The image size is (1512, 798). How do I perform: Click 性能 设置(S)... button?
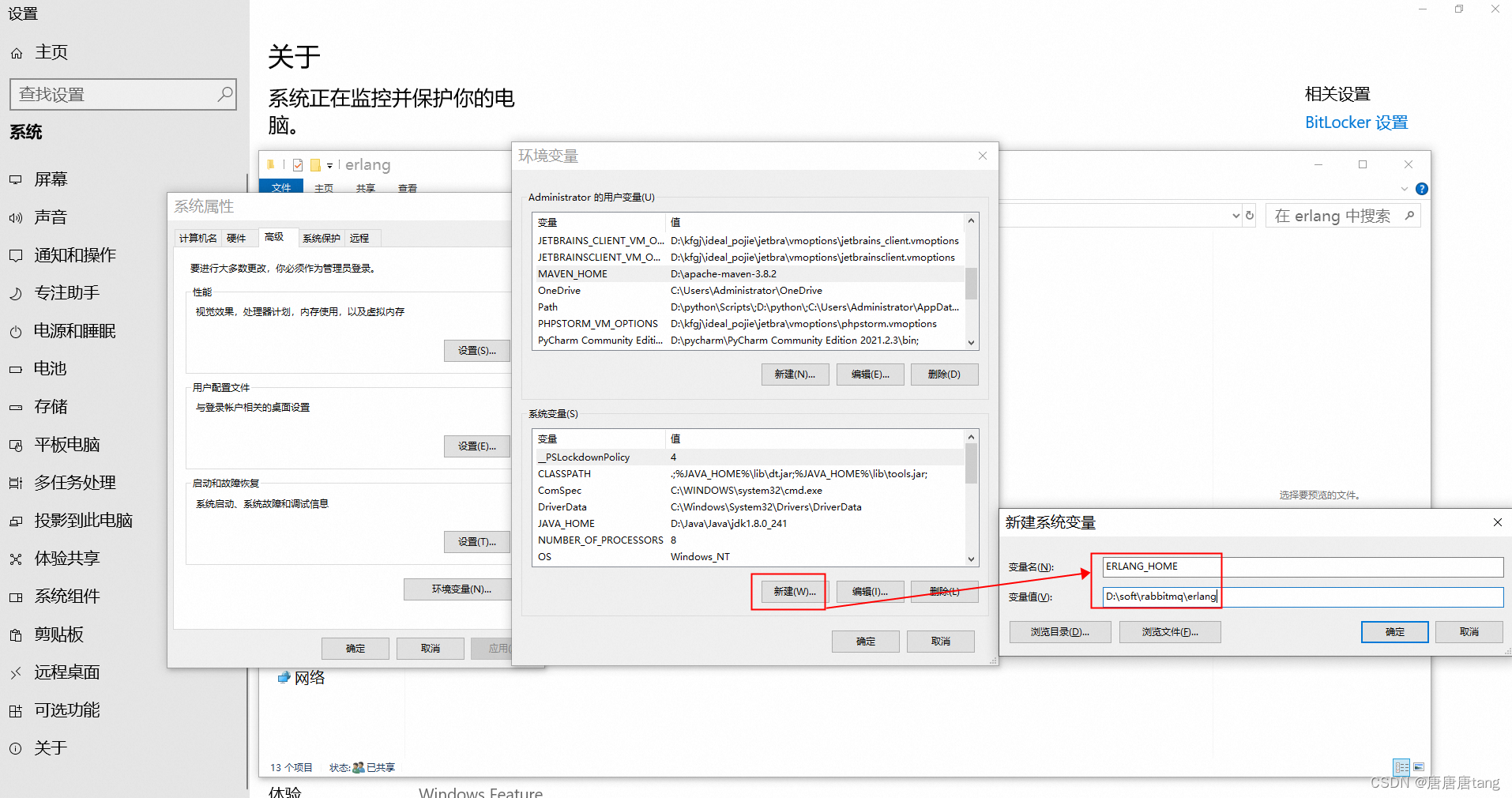click(x=477, y=351)
